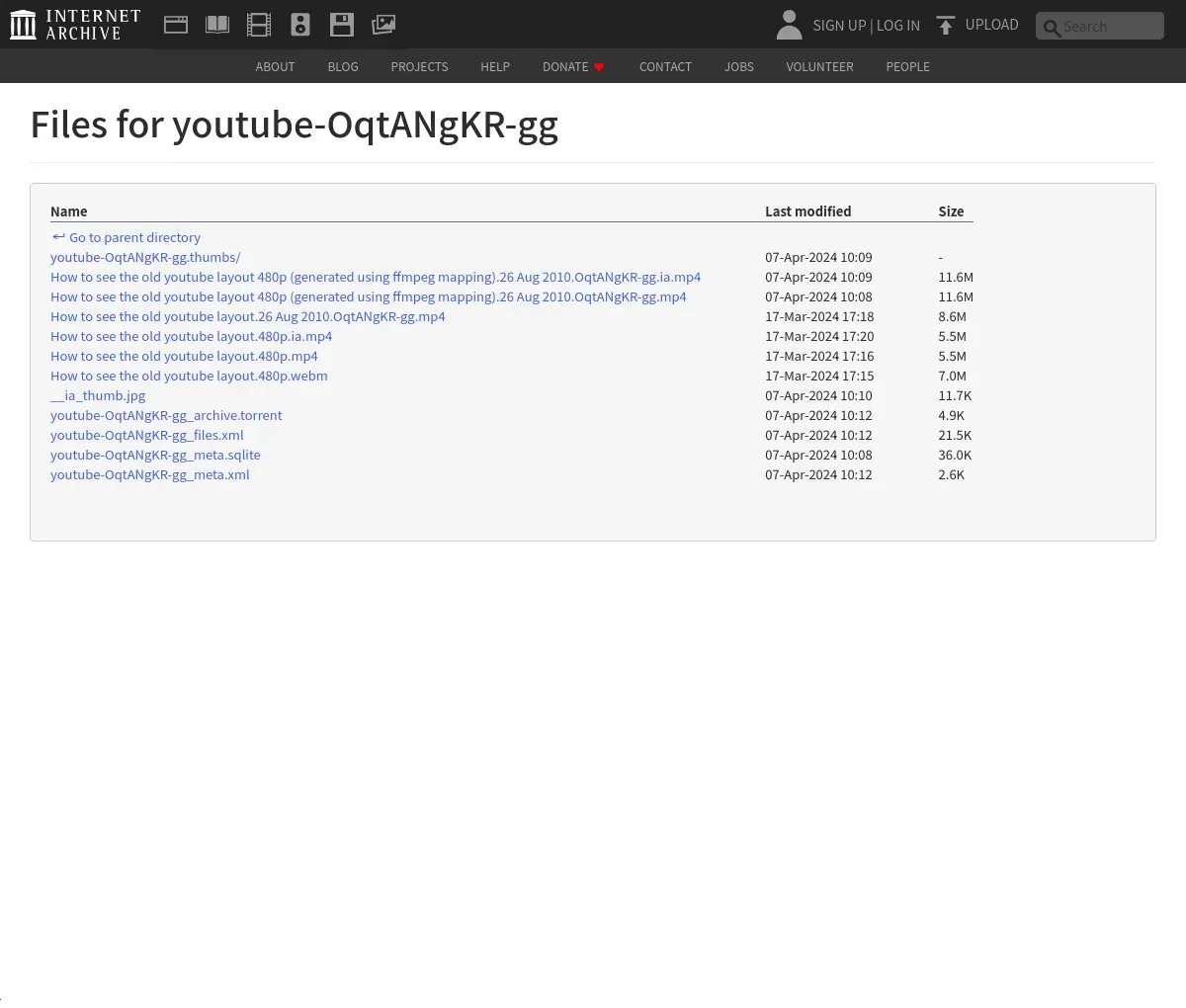Open the HELP menu item
This screenshot has width=1186, height=1008.
pos(495,67)
